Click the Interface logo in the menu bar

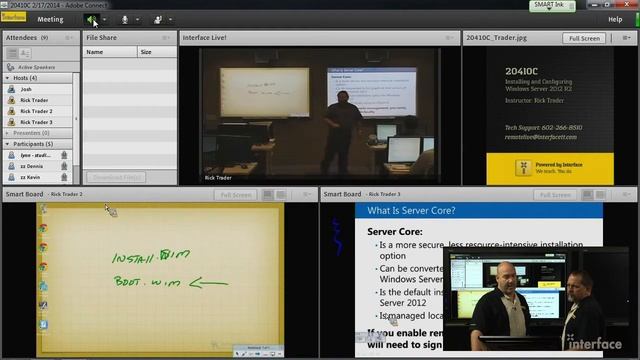click(x=13, y=17)
